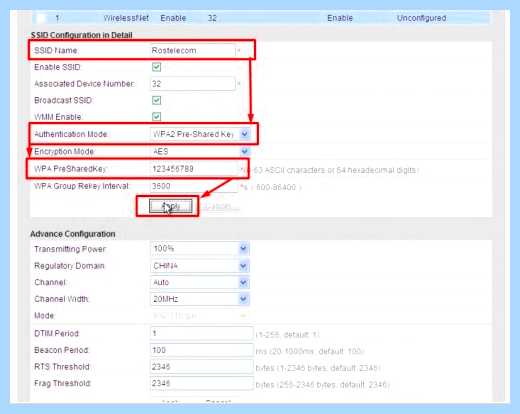Screen dimensions: 520x414
Task: Click the Unconfigured status in the SSID table
Action: [x=421, y=18]
